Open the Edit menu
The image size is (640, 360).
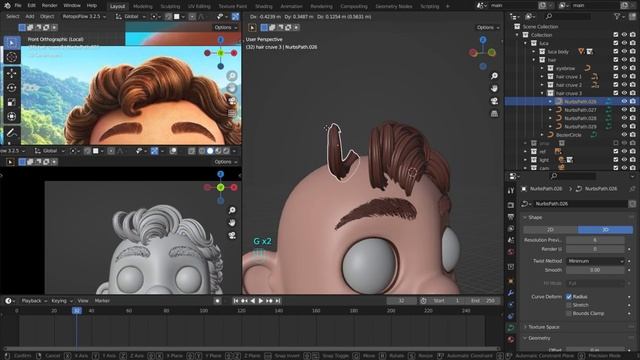point(31,6)
